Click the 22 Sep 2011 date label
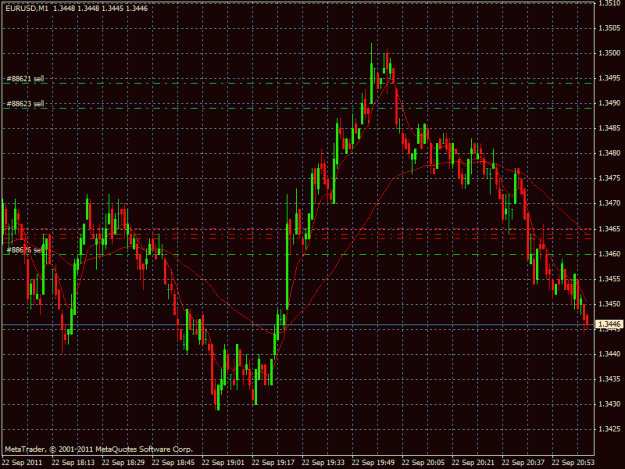This screenshot has height=469, width=625. [x=22, y=463]
